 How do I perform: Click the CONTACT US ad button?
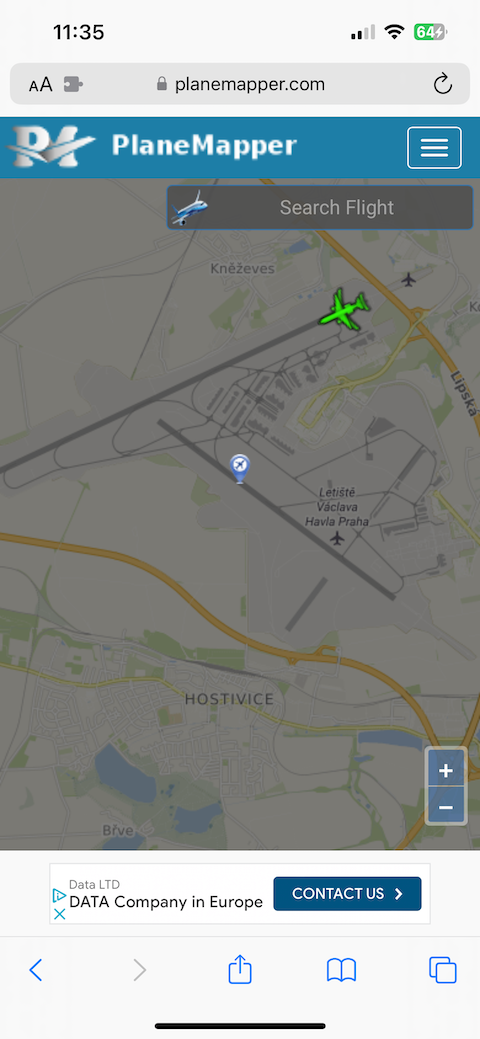pyautogui.click(x=347, y=893)
